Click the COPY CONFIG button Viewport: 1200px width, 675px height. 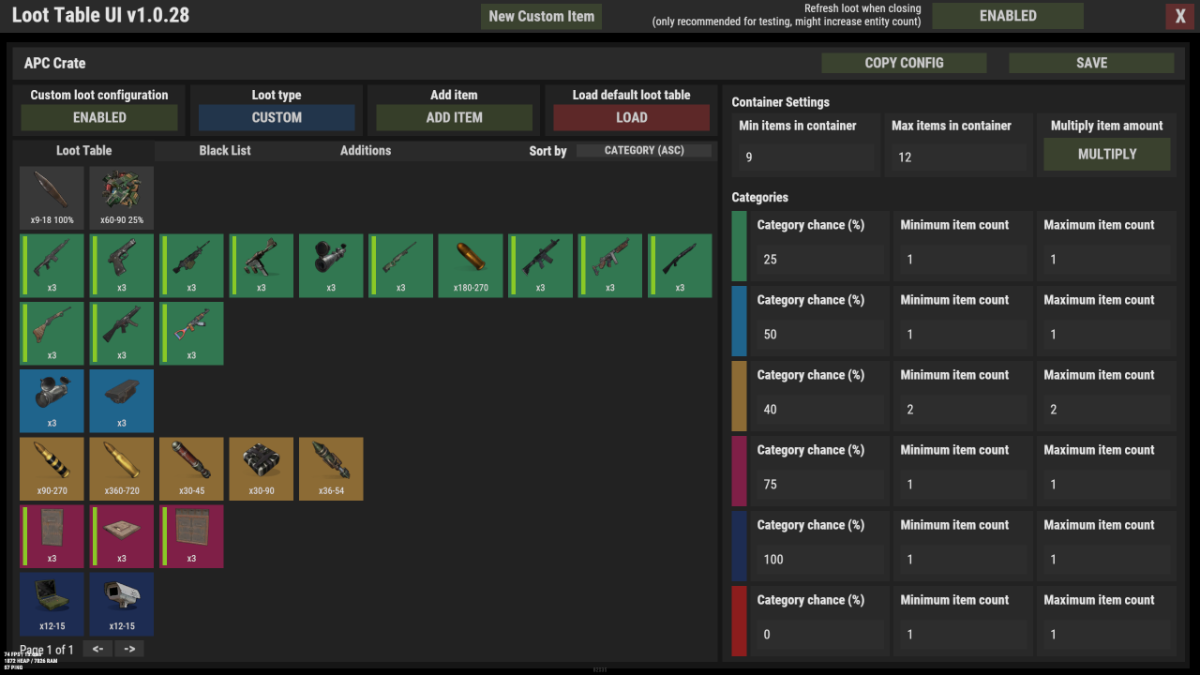coord(903,63)
